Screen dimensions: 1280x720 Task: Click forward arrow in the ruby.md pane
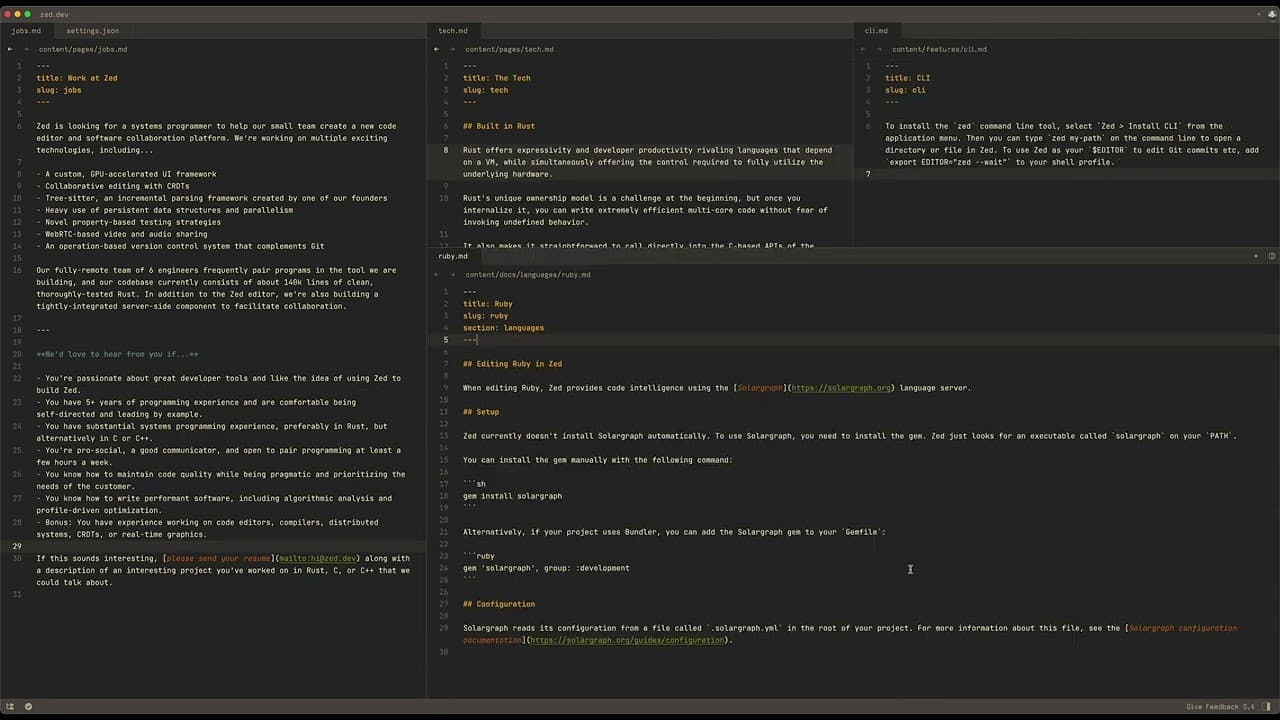click(450, 274)
